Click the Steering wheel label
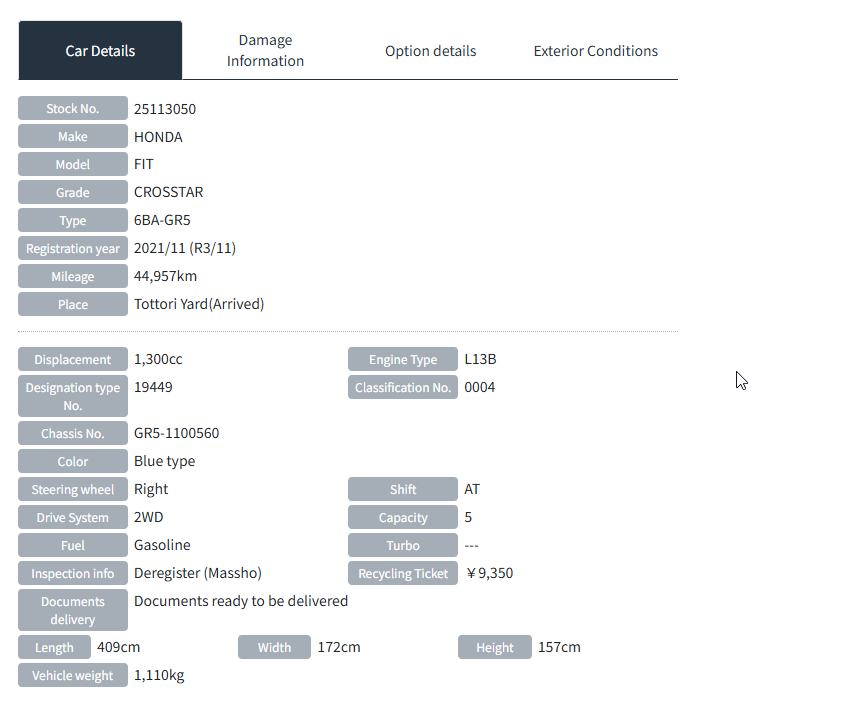 pyautogui.click(x=73, y=490)
